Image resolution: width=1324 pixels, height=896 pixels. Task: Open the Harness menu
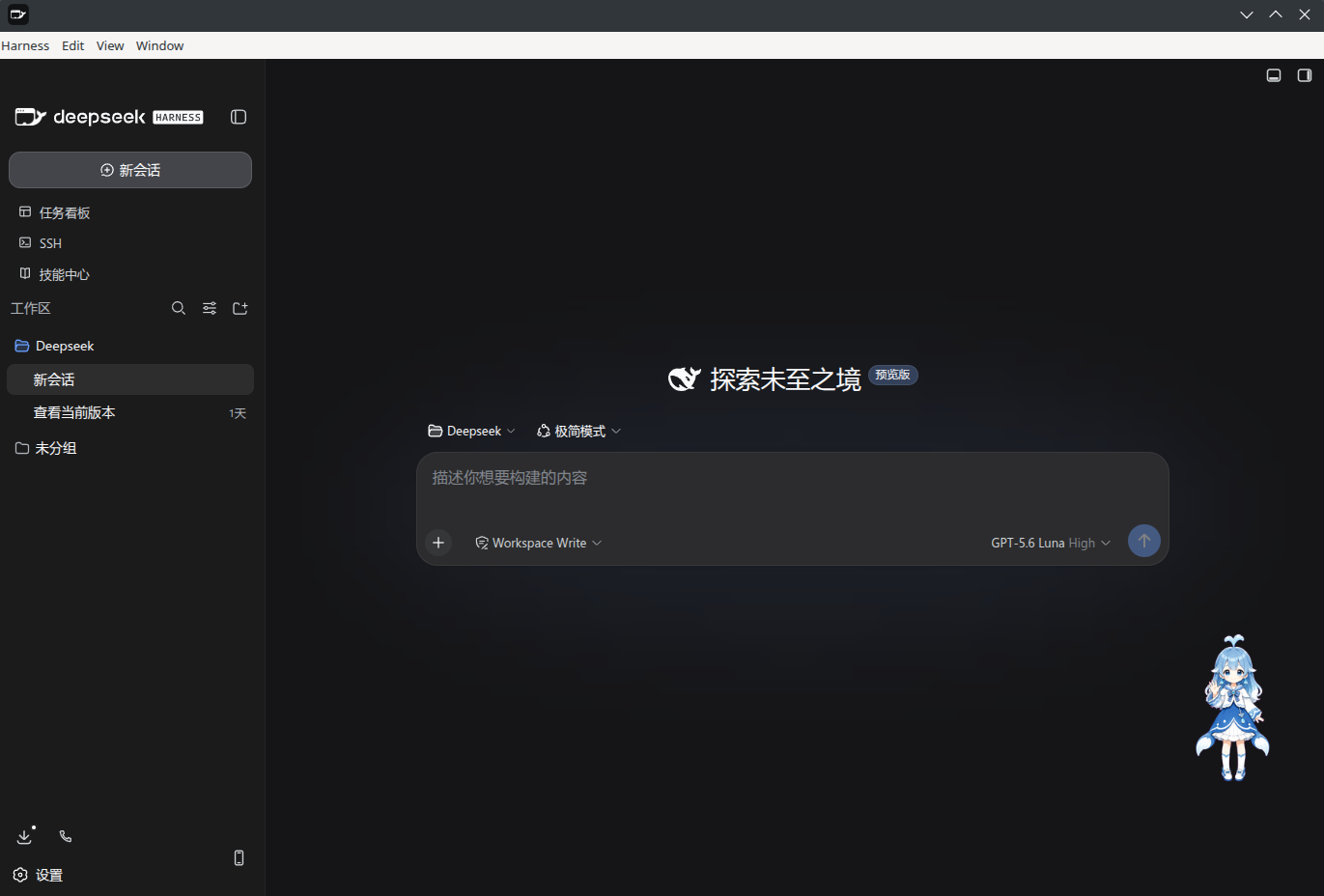click(x=25, y=45)
